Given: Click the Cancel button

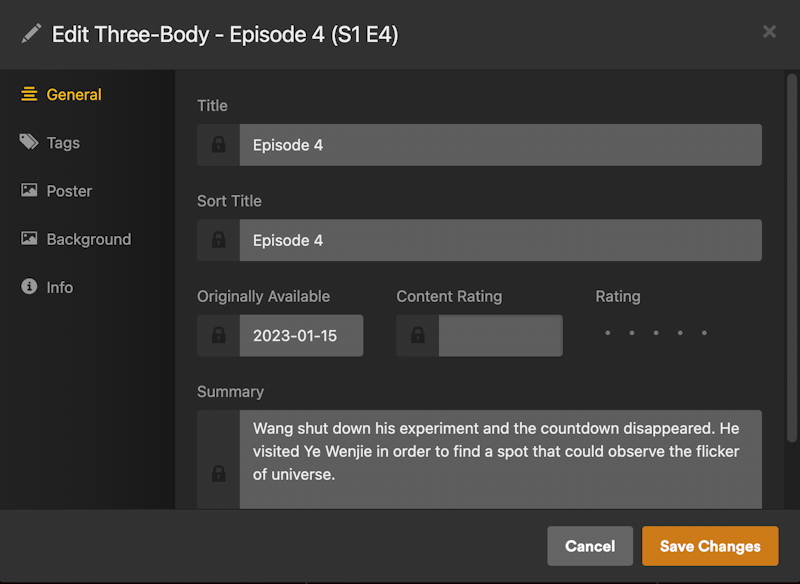Looking at the screenshot, I should (x=590, y=546).
